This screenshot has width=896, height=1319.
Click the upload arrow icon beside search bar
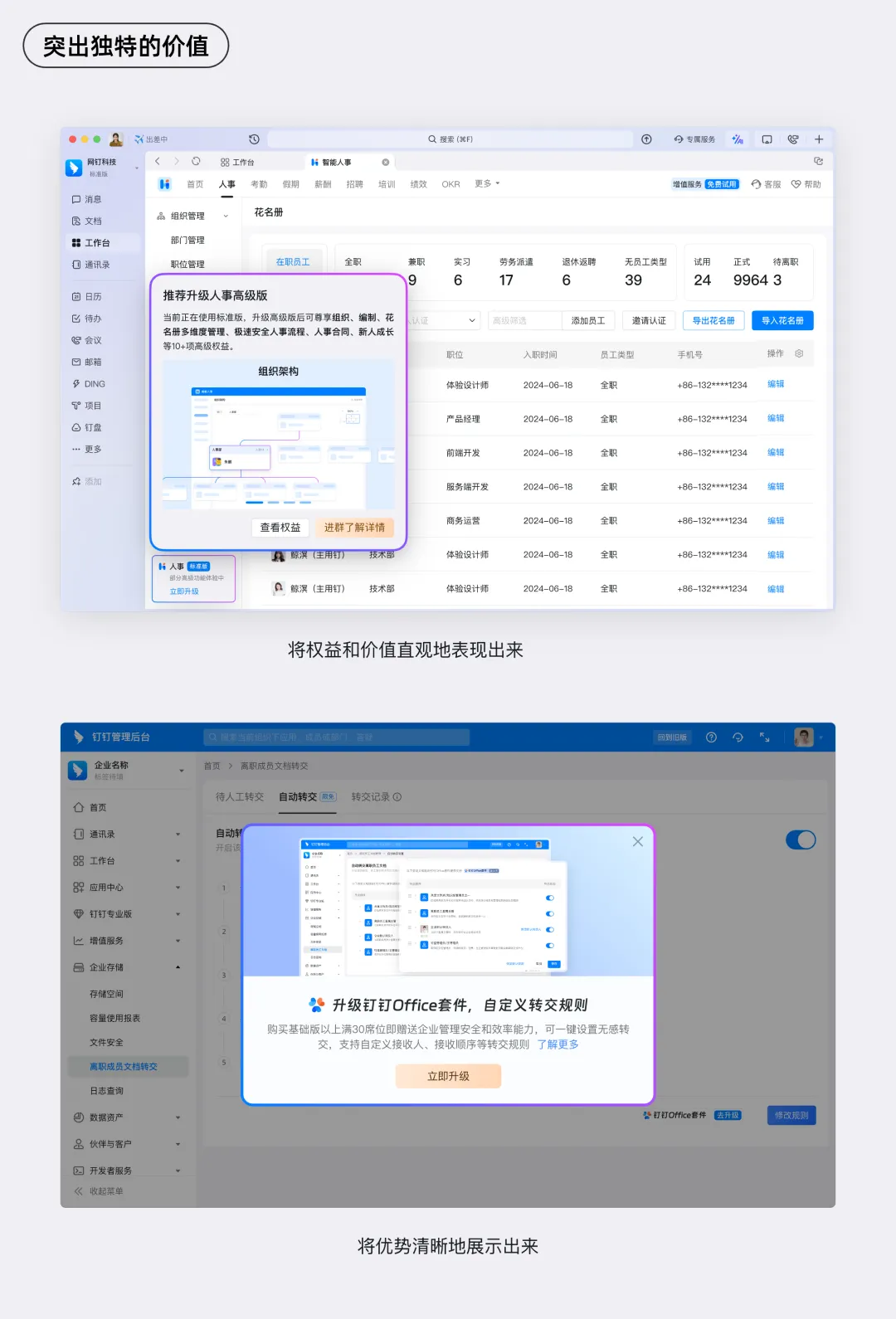646,139
